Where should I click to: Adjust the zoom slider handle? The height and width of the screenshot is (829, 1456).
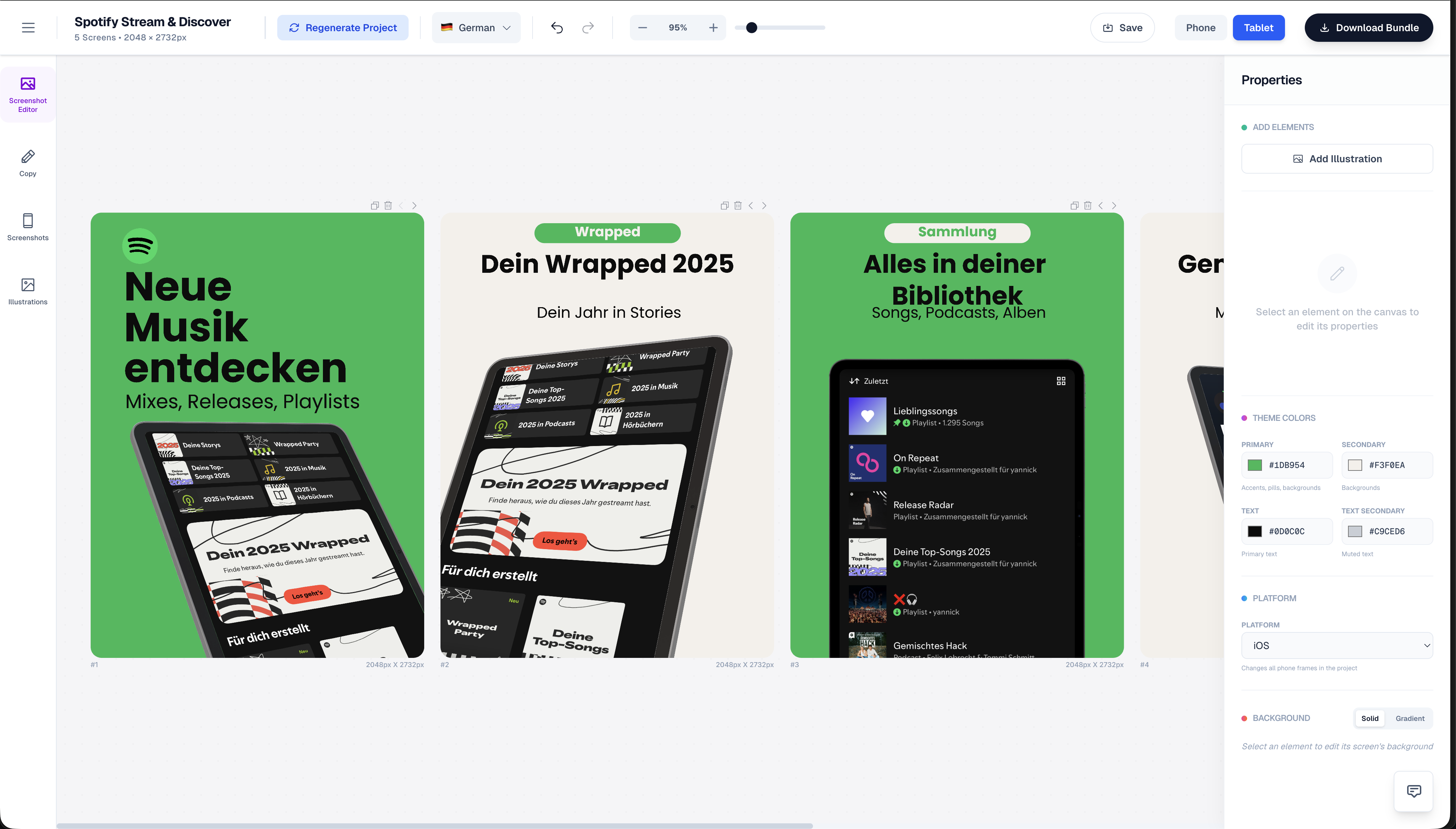point(752,27)
